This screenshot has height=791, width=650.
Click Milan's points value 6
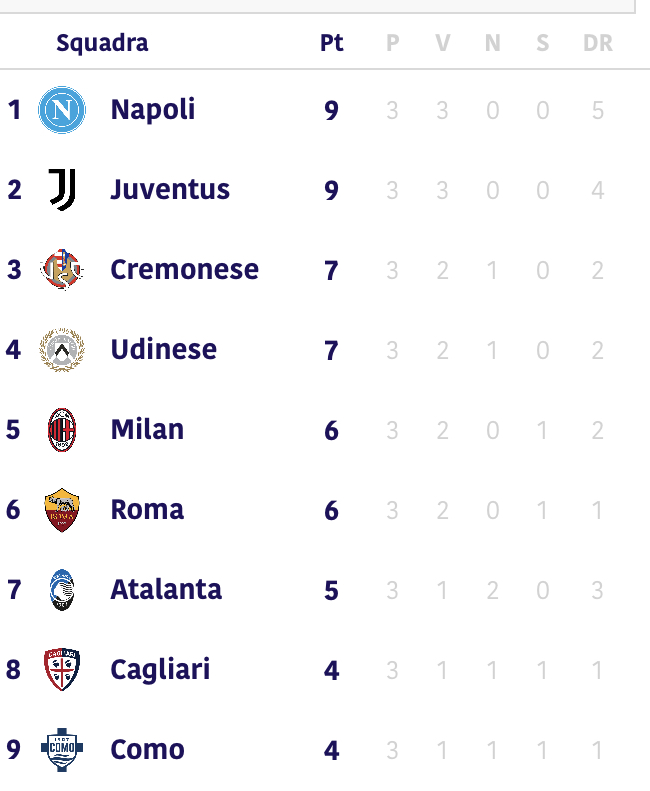pyautogui.click(x=332, y=430)
